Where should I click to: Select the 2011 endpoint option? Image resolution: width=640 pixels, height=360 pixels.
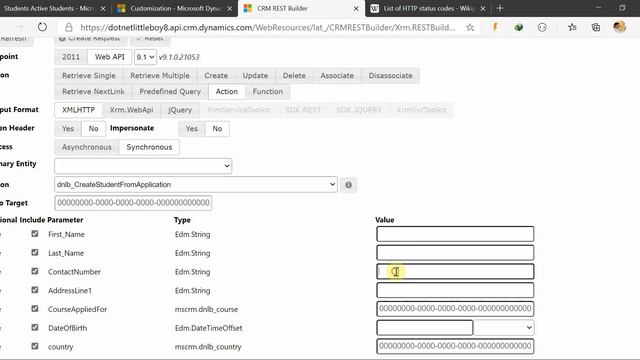click(71, 57)
